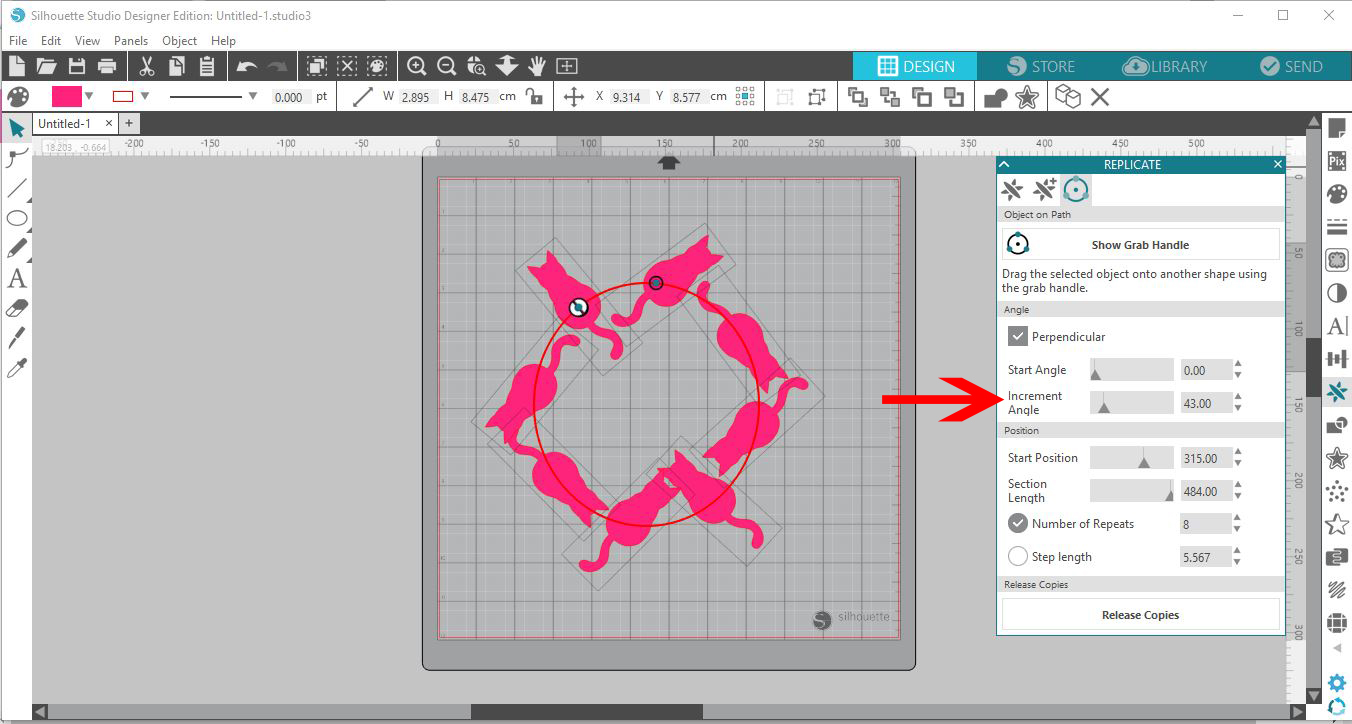The image size is (1352, 724).
Task: Print using the printer icon
Action: 107,66
